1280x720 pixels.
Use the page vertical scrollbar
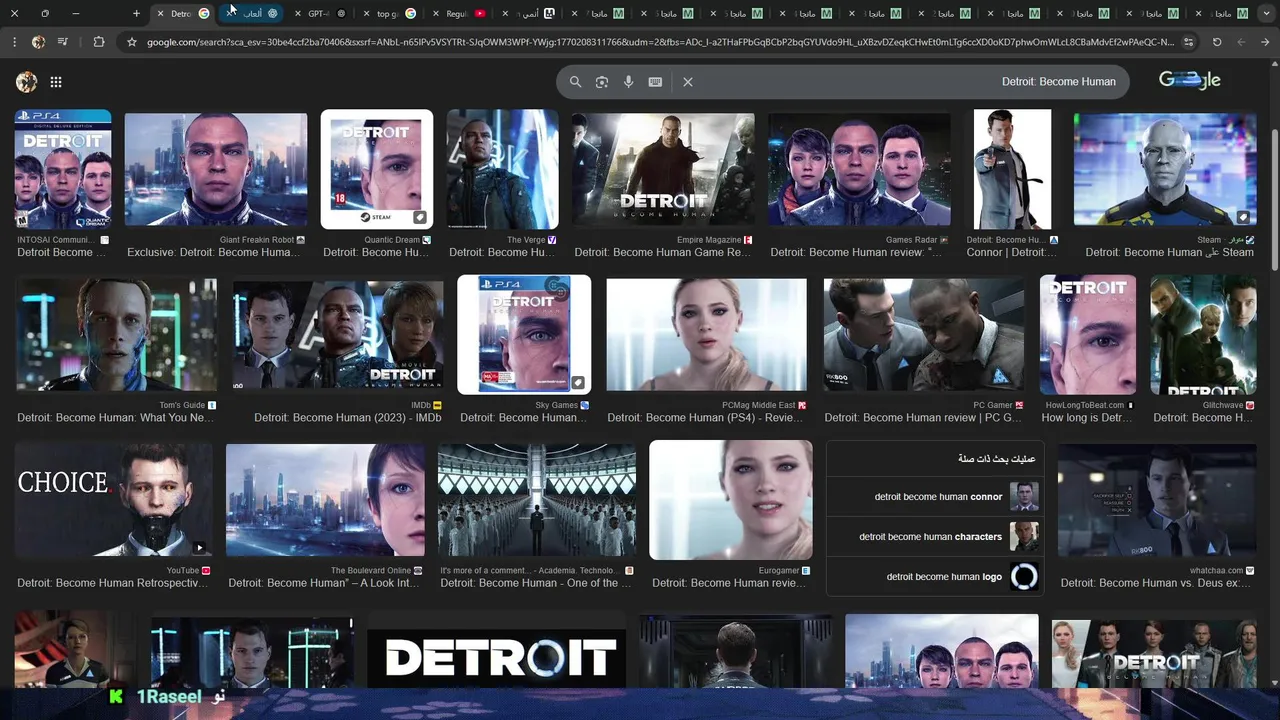point(1274,200)
